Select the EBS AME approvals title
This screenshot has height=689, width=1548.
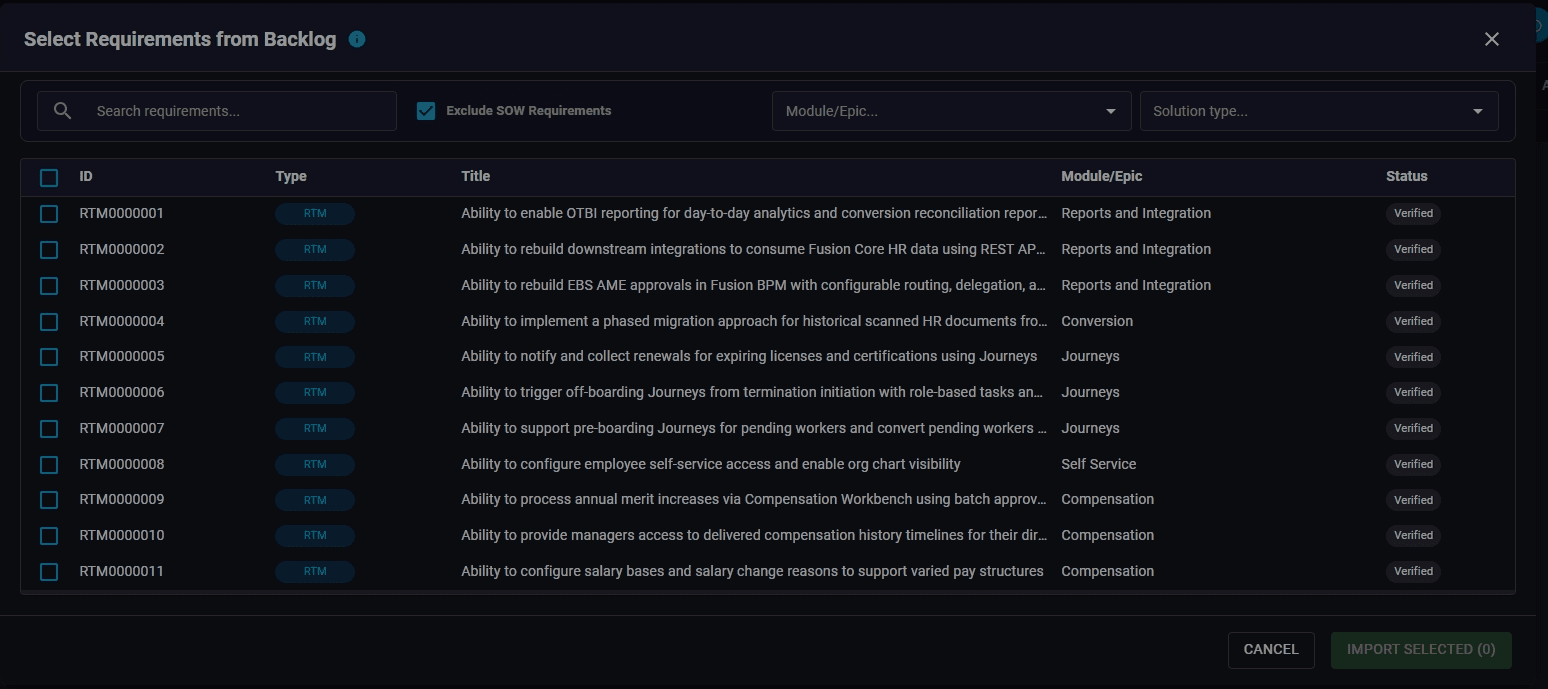click(x=754, y=285)
